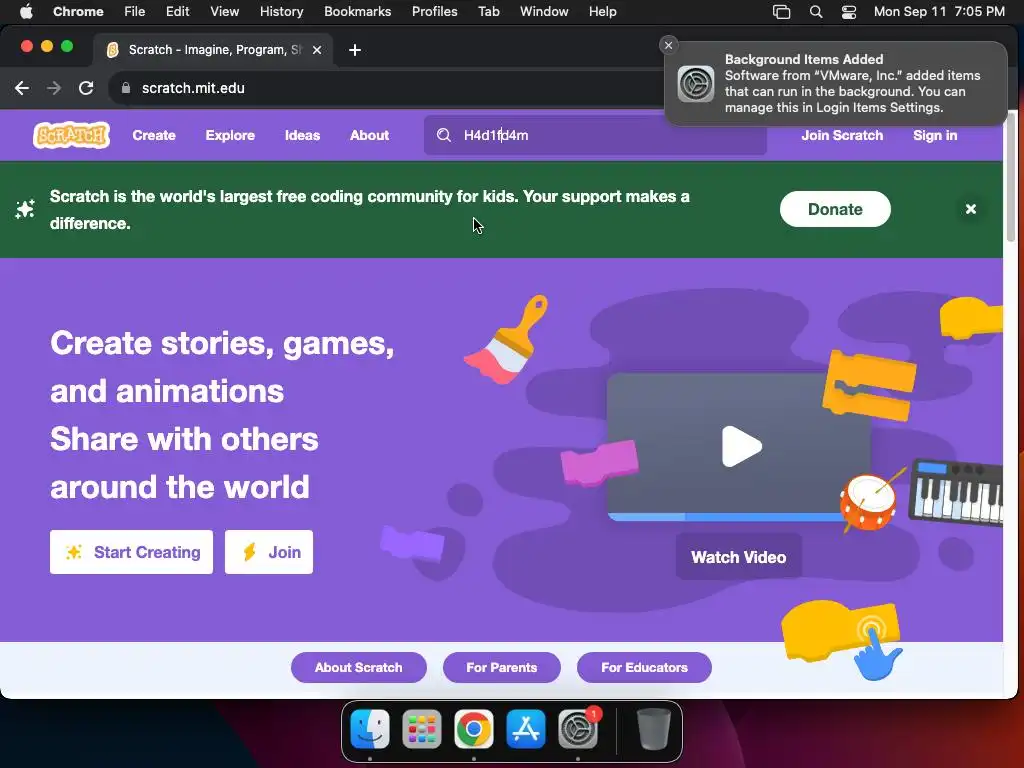Play the intro video
Screen dimensions: 1024x768
click(x=741, y=447)
